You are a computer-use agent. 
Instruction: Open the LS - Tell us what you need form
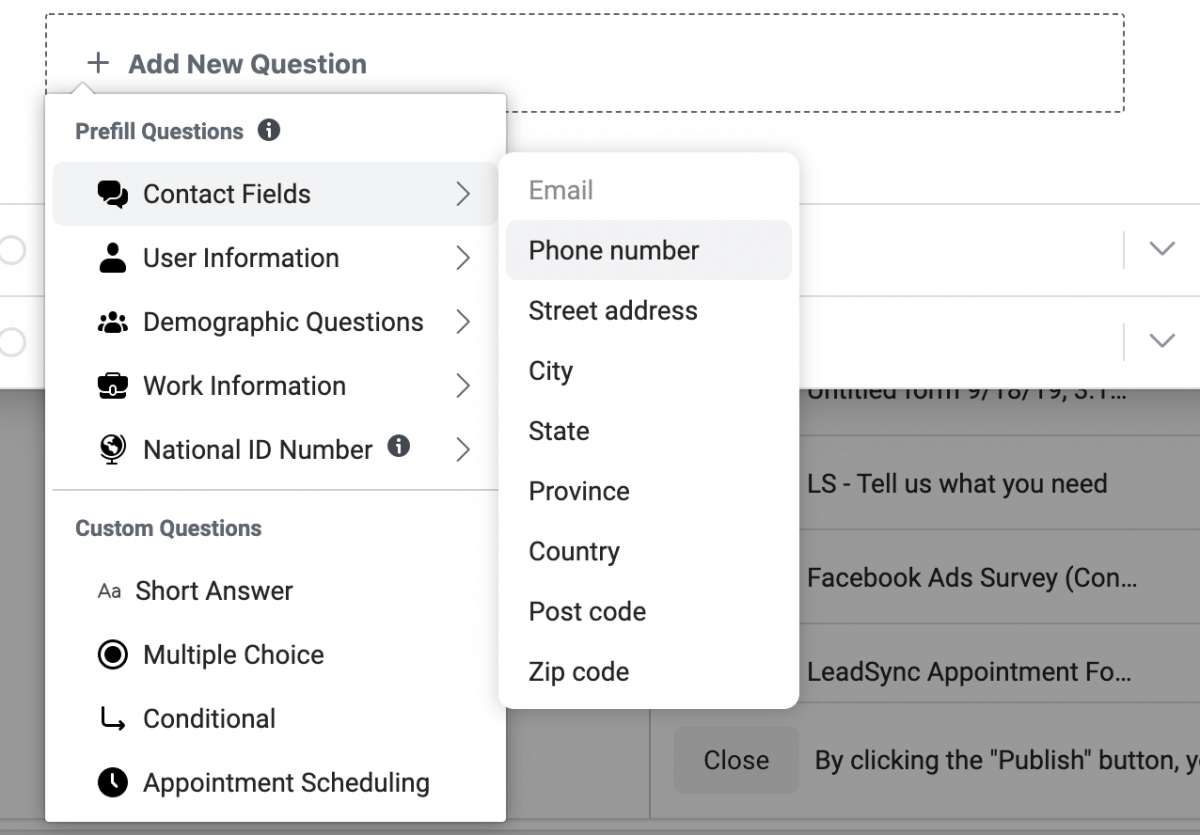(x=956, y=483)
